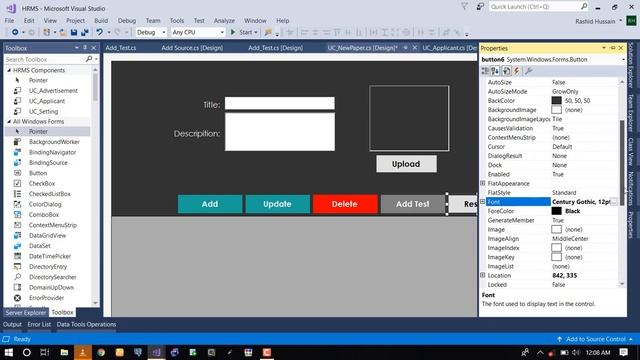Screen dimensions: 640x360
Task: Click the ForeColor black swatch
Action: 556,211
